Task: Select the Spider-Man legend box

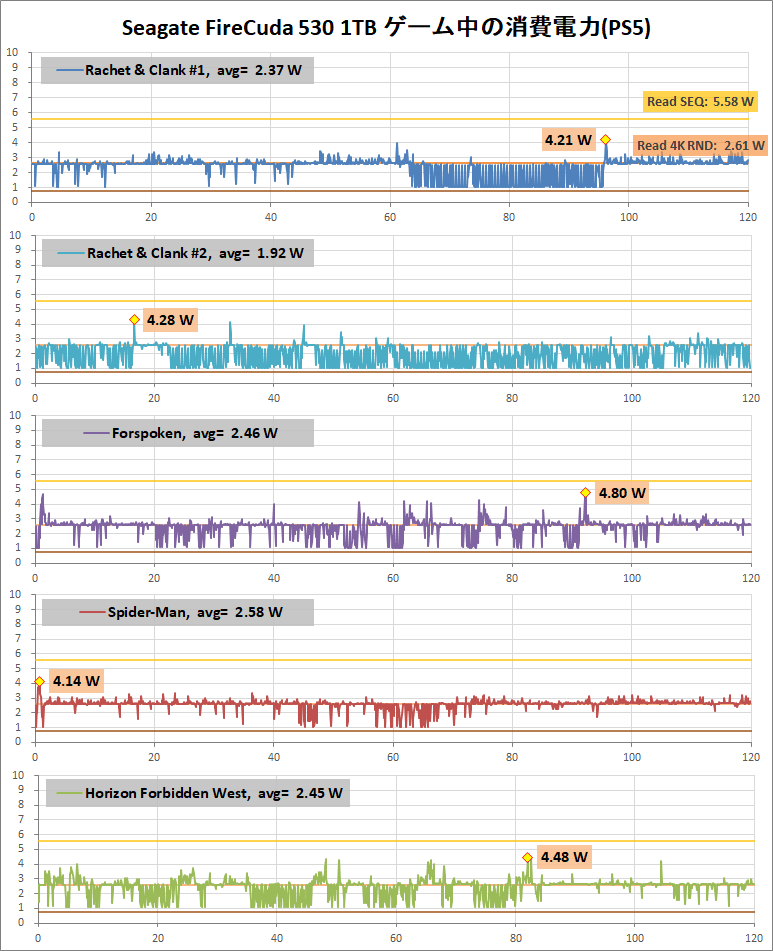Action: point(178,612)
